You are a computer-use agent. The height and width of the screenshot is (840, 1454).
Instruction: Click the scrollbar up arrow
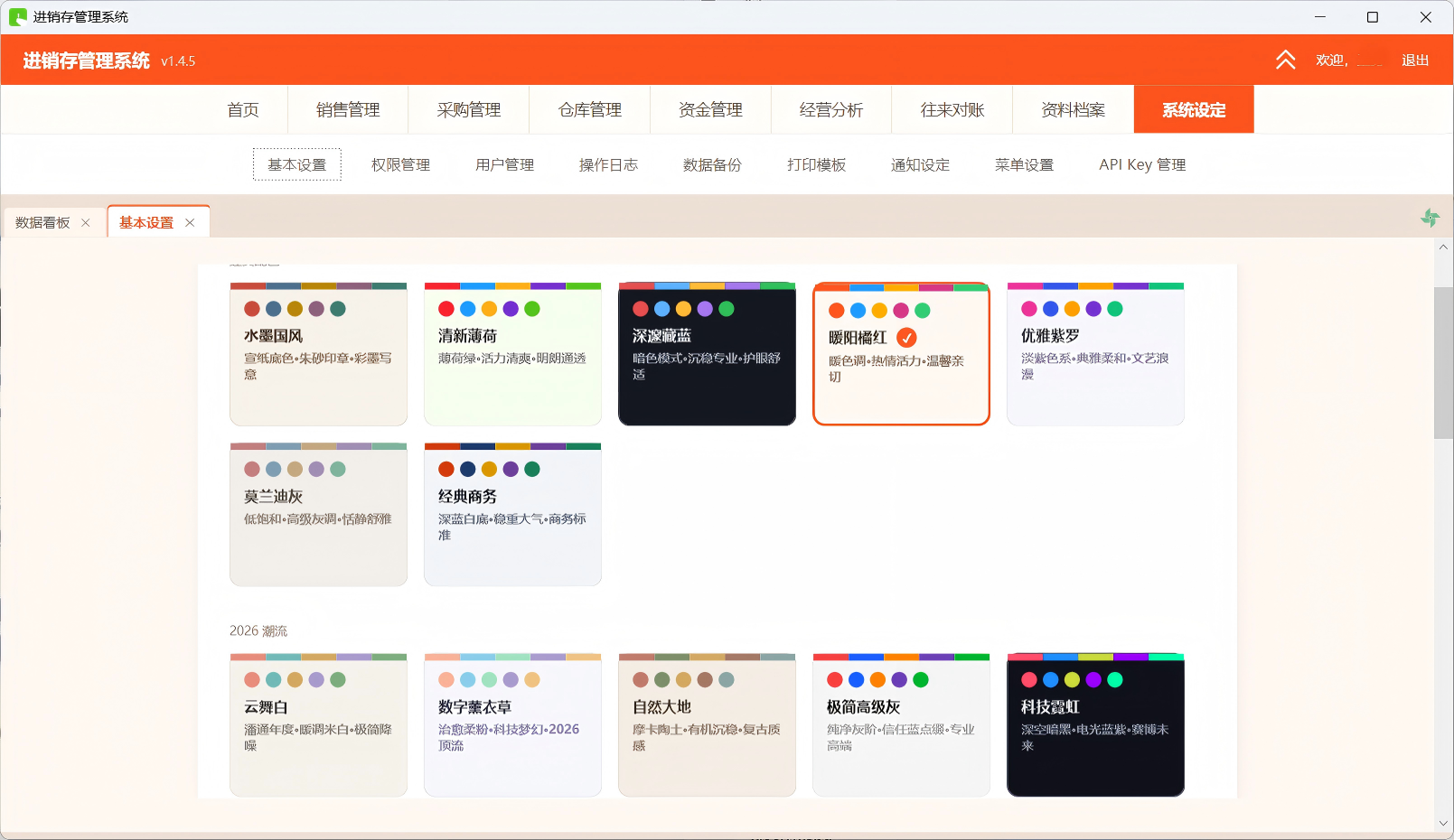pos(1443,247)
